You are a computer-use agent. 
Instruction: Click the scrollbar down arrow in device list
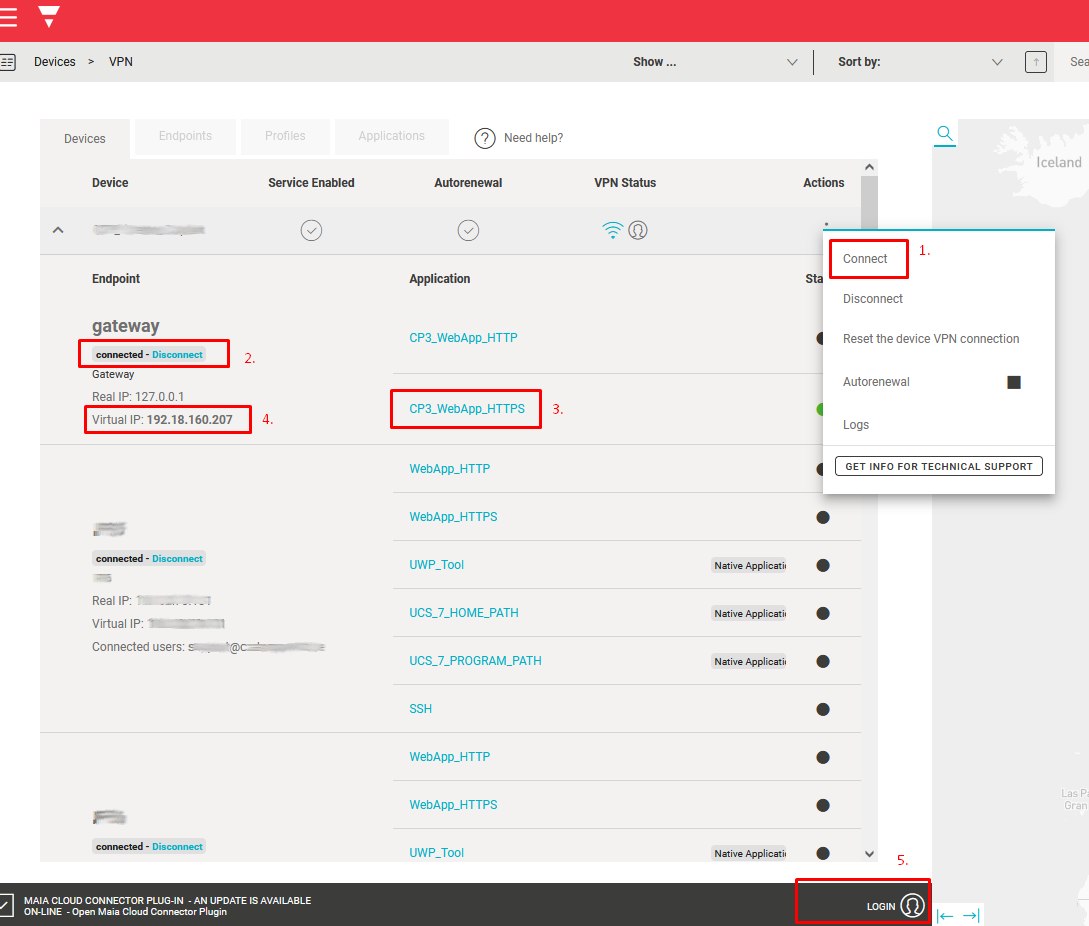(868, 854)
